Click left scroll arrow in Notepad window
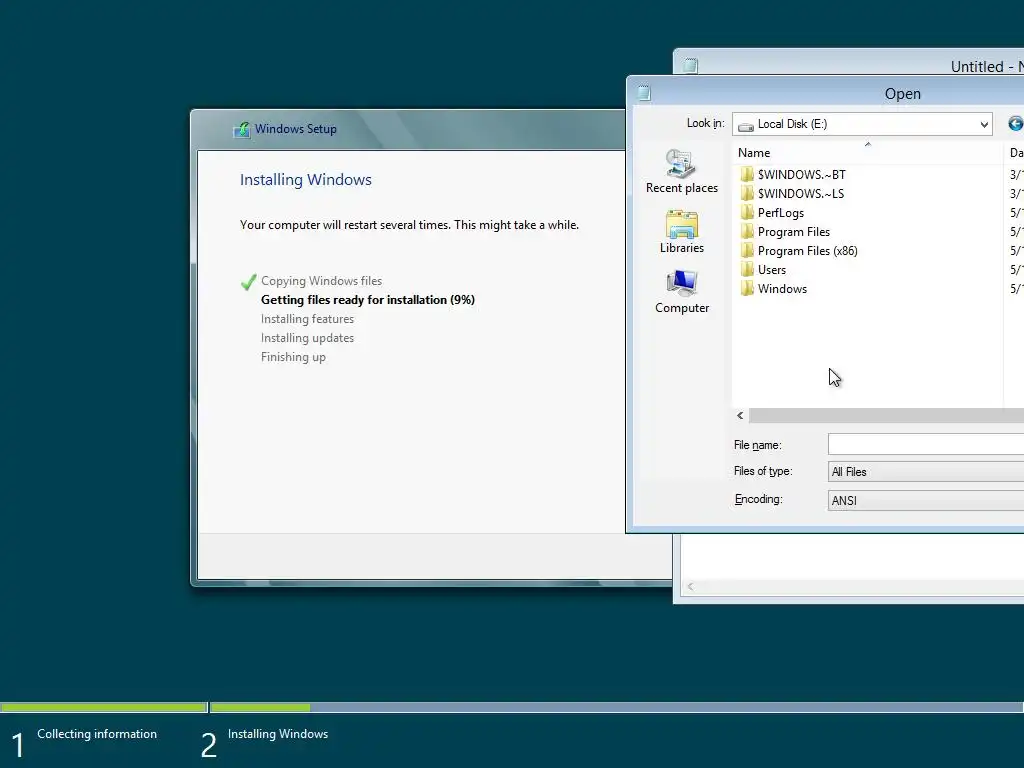The height and width of the screenshot is (768, 1024). click(690, 586)
